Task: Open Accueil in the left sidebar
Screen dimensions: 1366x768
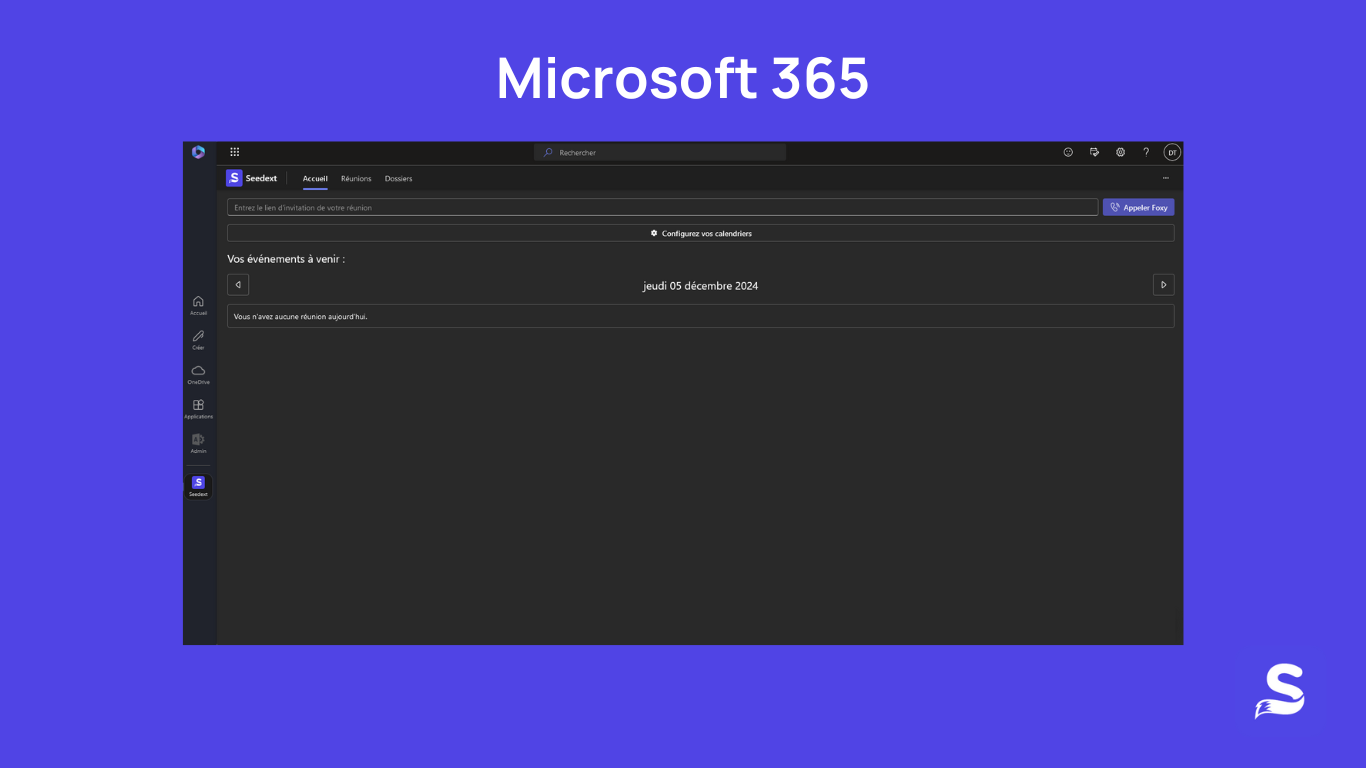Action: (198, 305)
